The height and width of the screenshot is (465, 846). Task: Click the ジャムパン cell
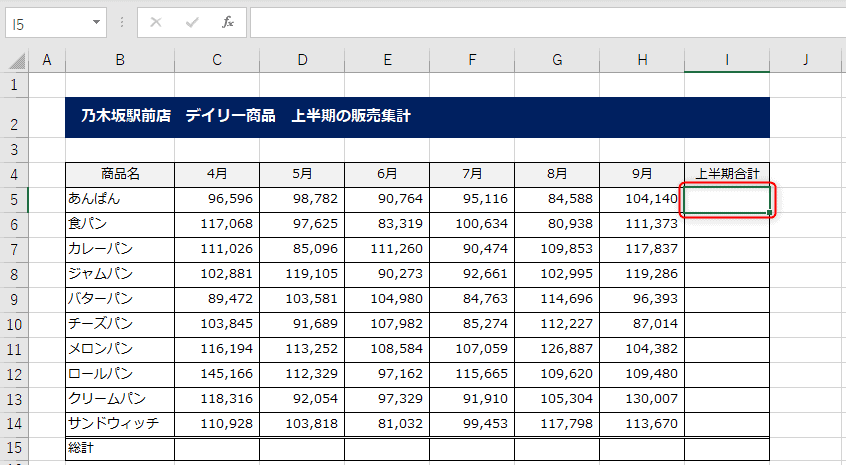click(120, 275)
